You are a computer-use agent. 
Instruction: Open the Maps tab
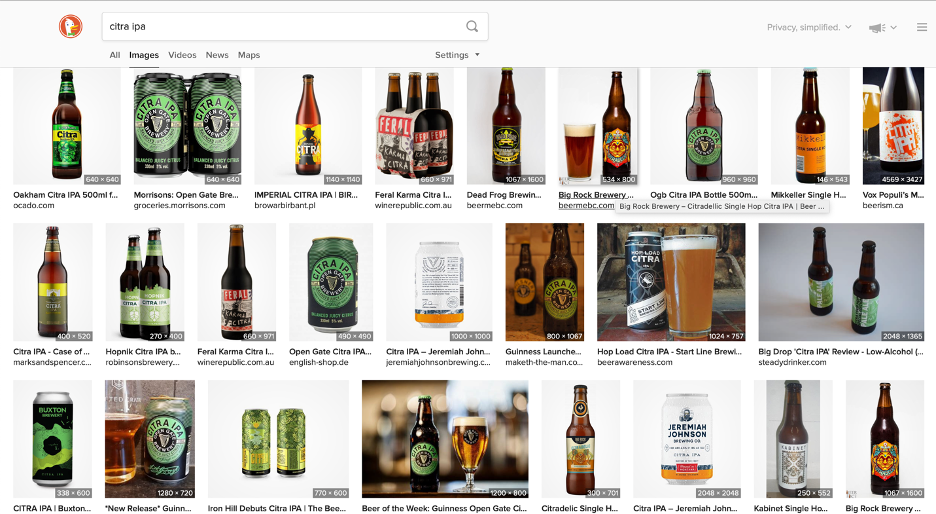click(249, 55)
